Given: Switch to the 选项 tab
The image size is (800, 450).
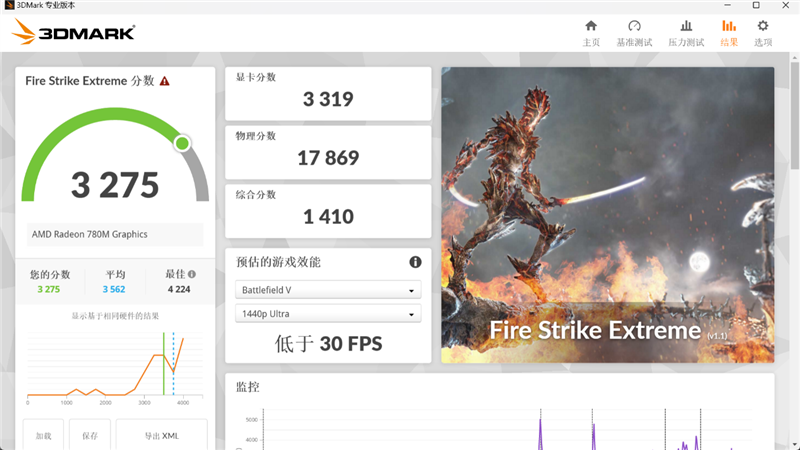Looking at the screenshot, I should 763,42.
